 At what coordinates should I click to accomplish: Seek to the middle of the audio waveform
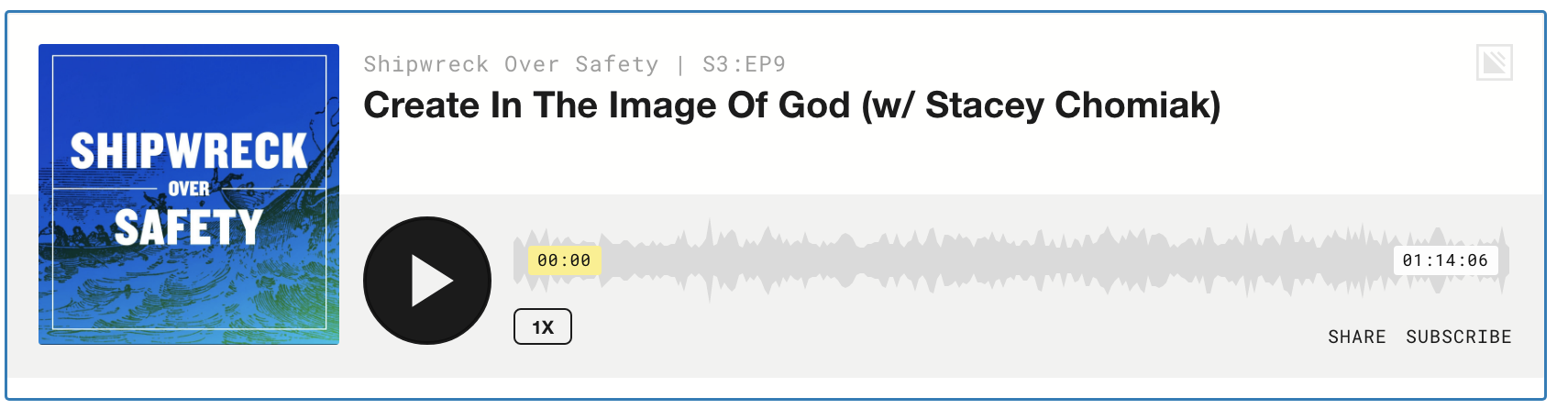point(1010,260)
